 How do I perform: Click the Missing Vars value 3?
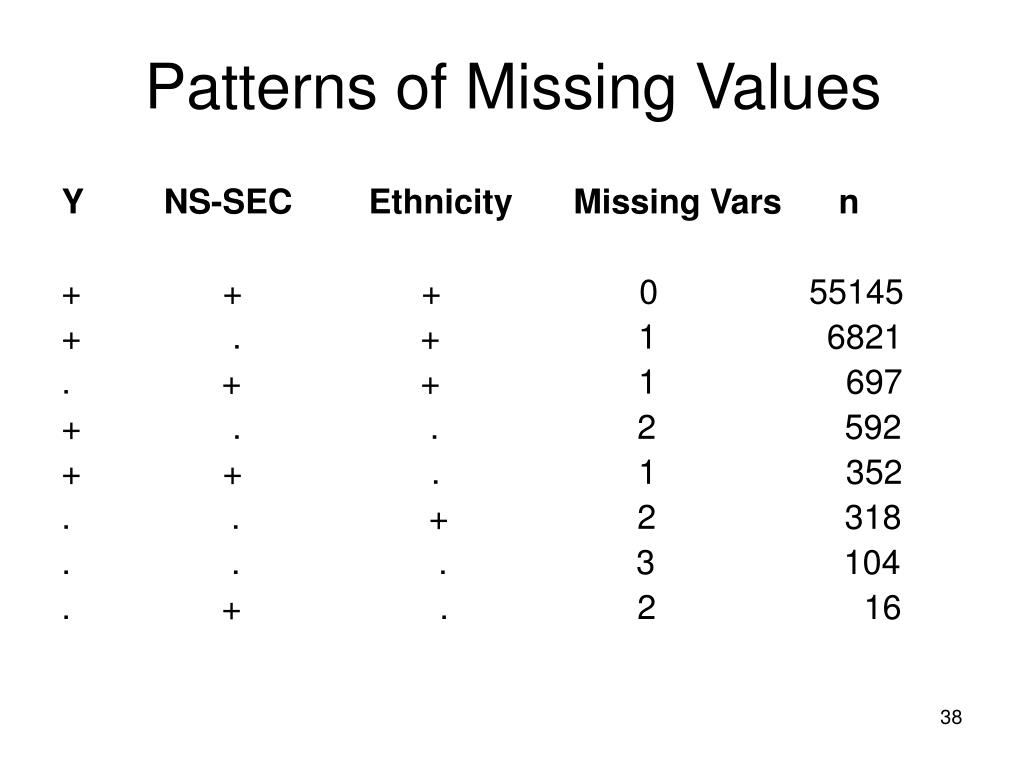pyautogui.click(x=645, y=563)
